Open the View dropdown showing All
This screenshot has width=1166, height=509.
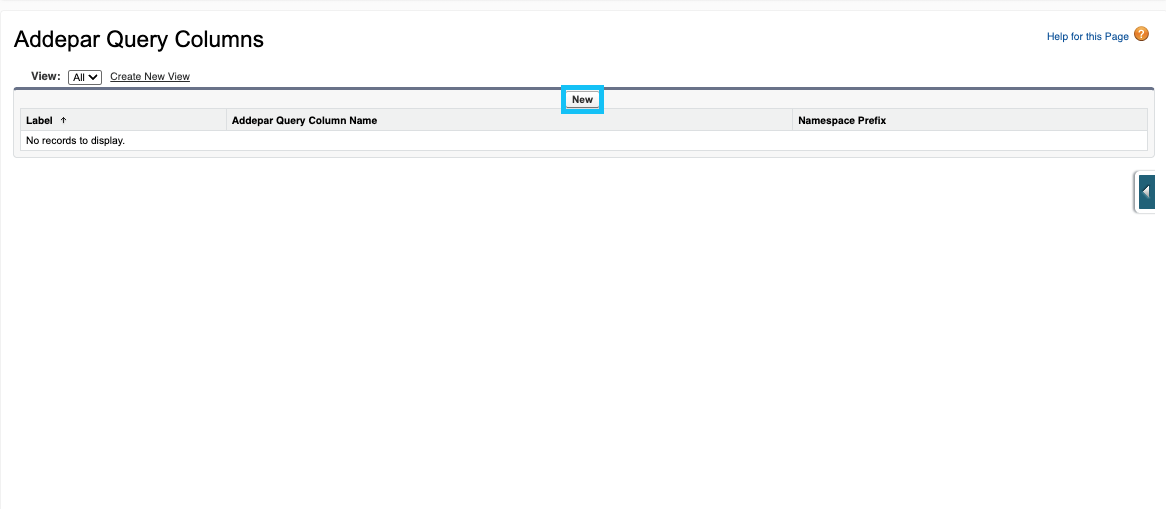(85, 77)
